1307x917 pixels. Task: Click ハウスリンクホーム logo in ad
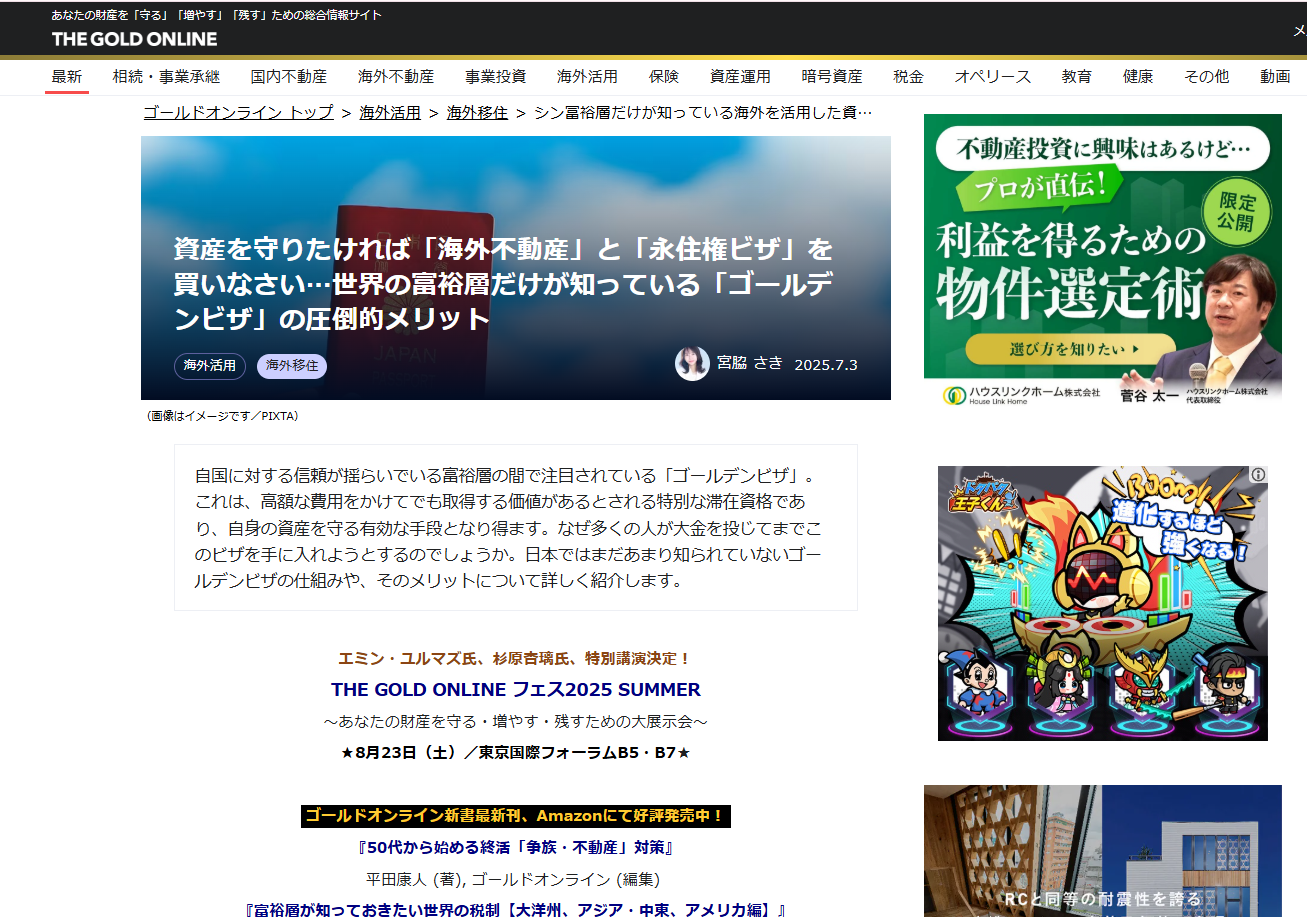(x=1021, y=394)
